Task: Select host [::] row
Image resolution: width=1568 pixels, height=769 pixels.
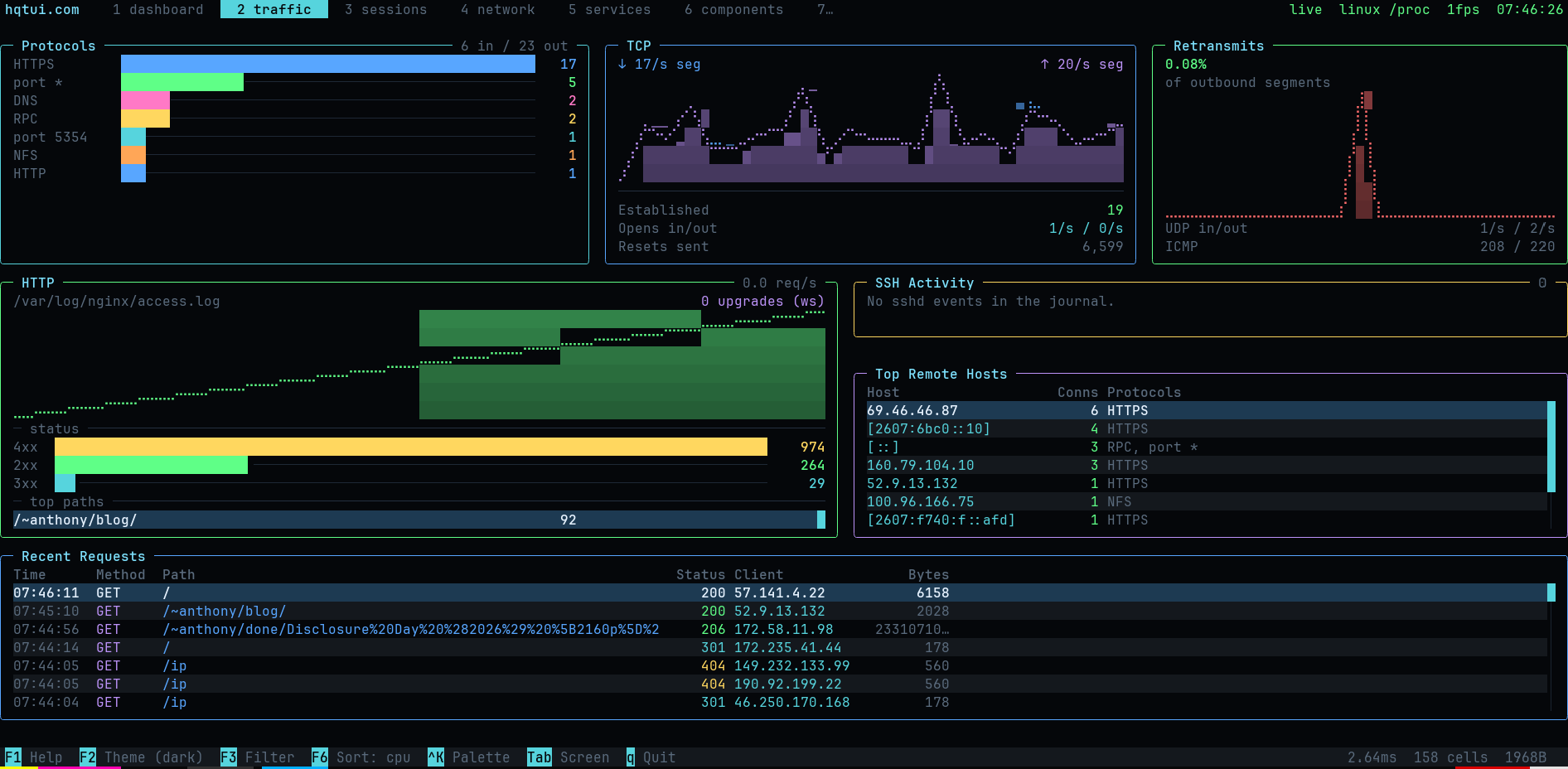Action: click(x=1207, y=447)
